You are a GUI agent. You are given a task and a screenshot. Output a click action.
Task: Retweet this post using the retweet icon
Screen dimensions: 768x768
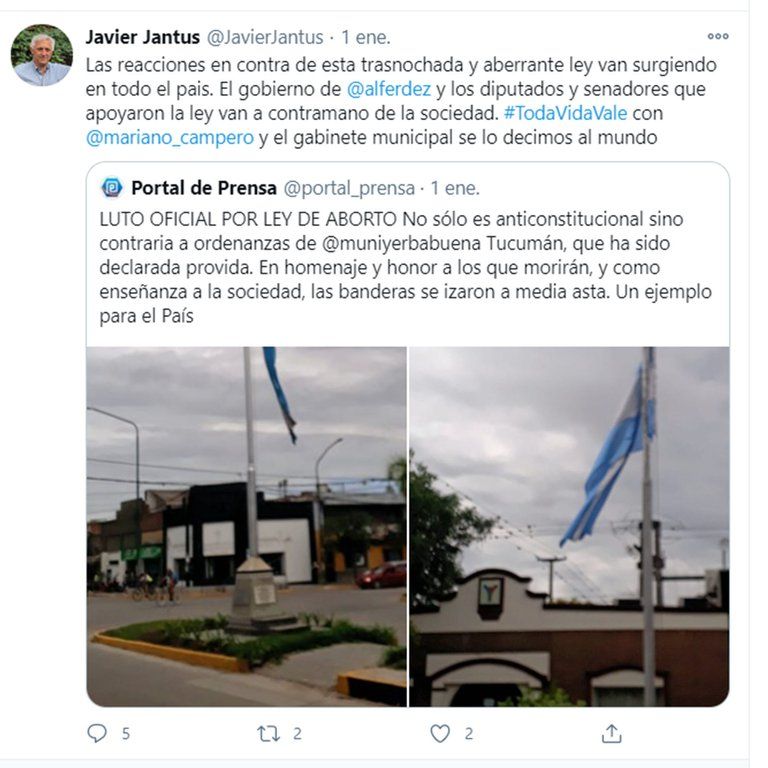tap(268, 734)
